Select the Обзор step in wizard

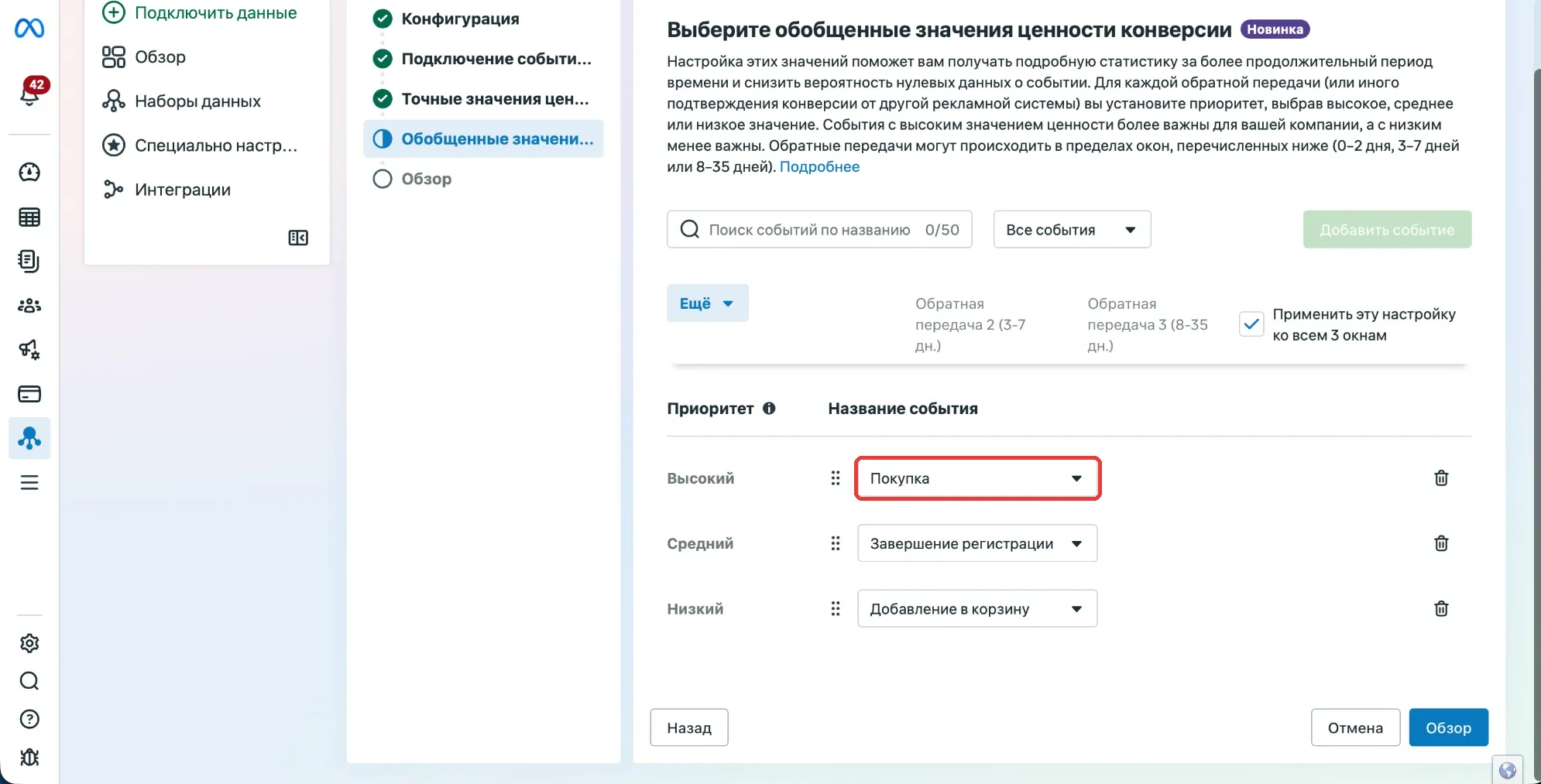412,179
